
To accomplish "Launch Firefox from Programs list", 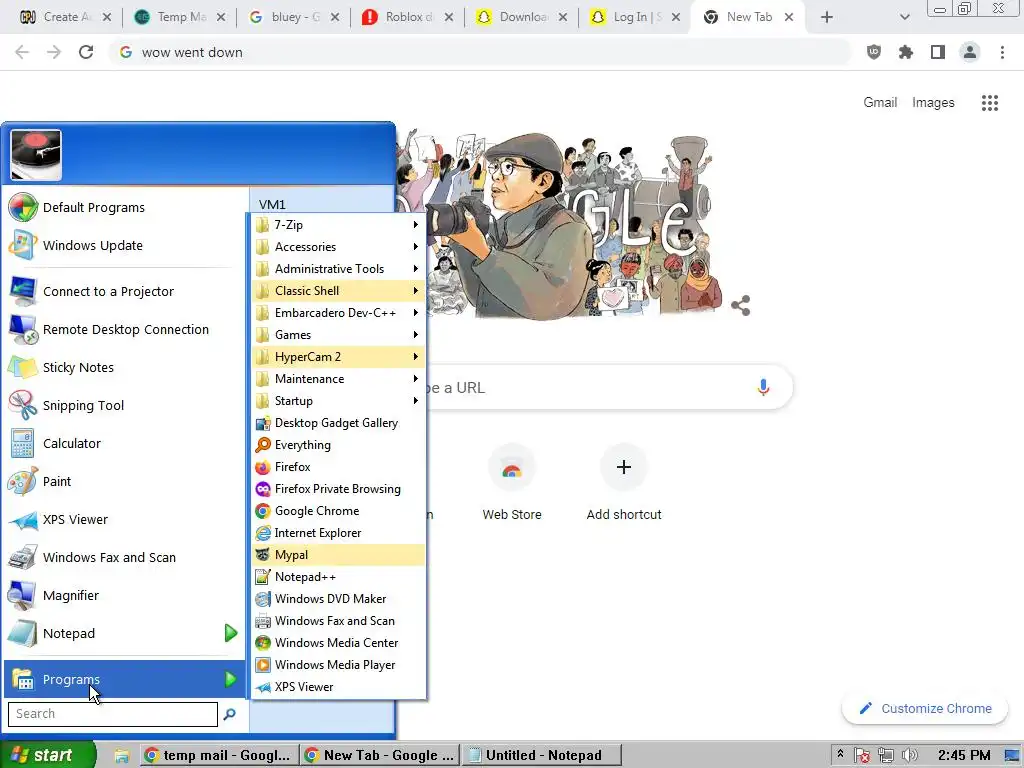I will [338, 467].
